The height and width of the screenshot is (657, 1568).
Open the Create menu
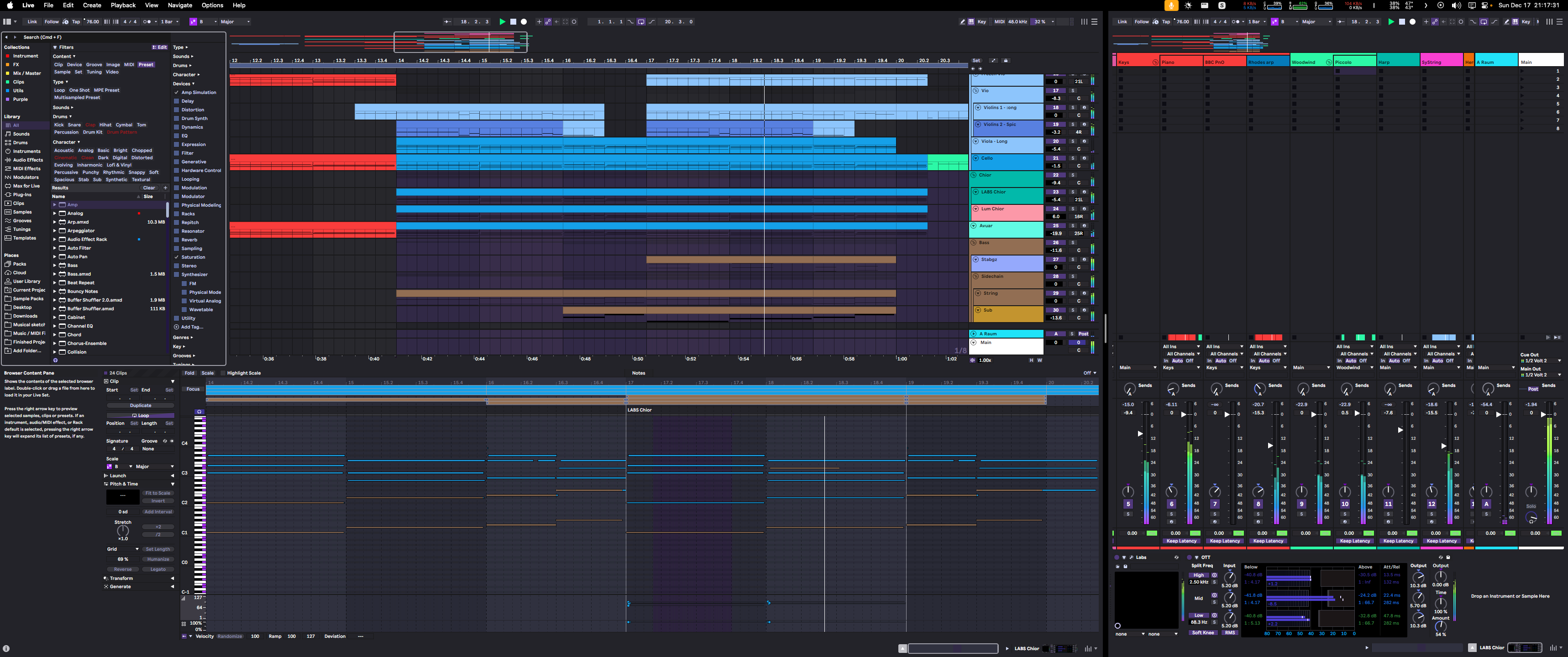click(x=92, y=5)
